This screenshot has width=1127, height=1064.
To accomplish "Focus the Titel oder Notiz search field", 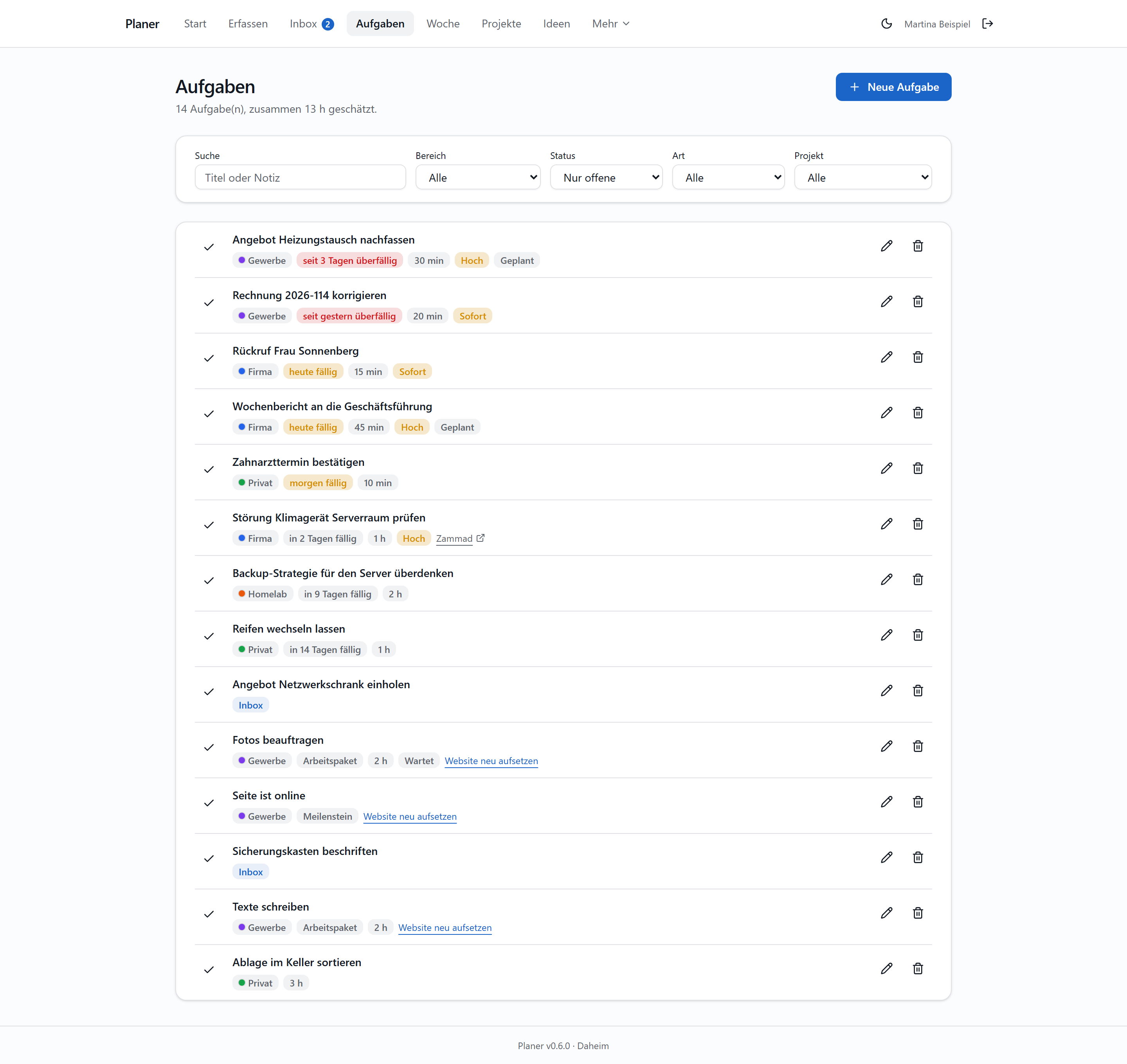I will coord(301,177).
